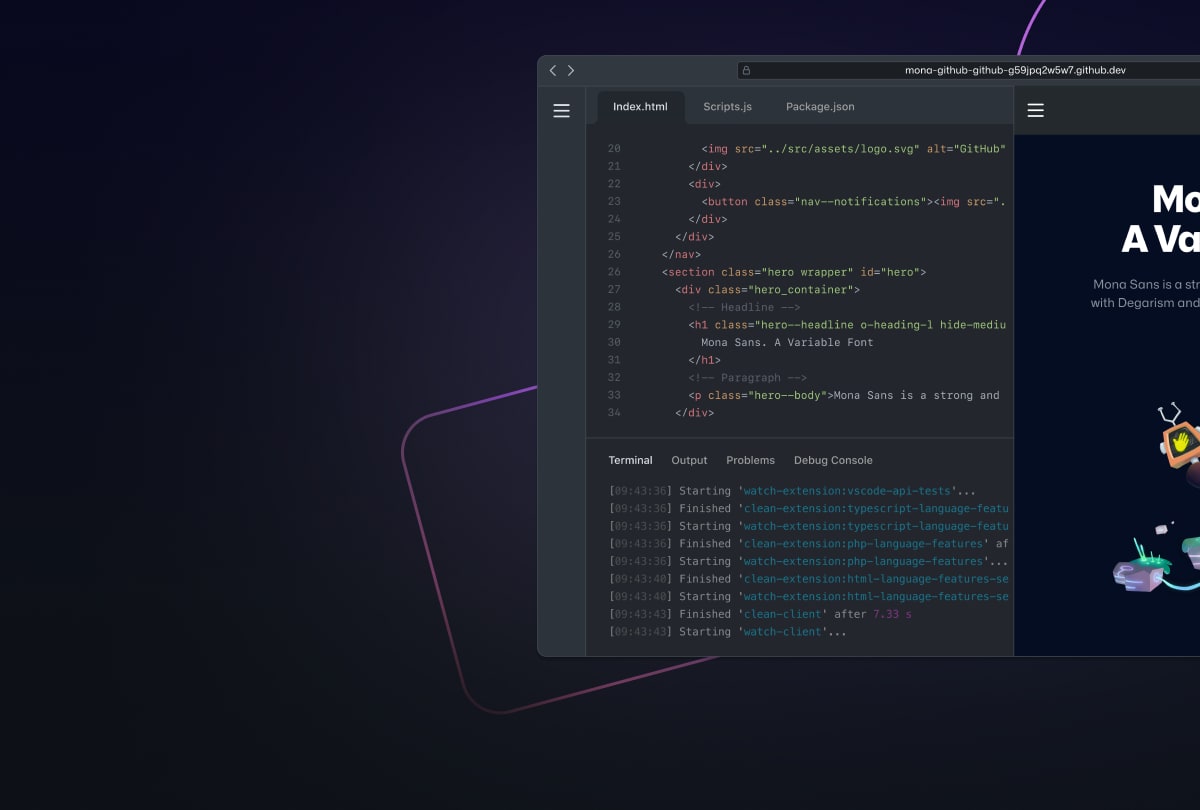The width and height of the screenshot is (1200, 810).
Task: Open the editor sidebar hamburger menu
Action: point(561,110)
